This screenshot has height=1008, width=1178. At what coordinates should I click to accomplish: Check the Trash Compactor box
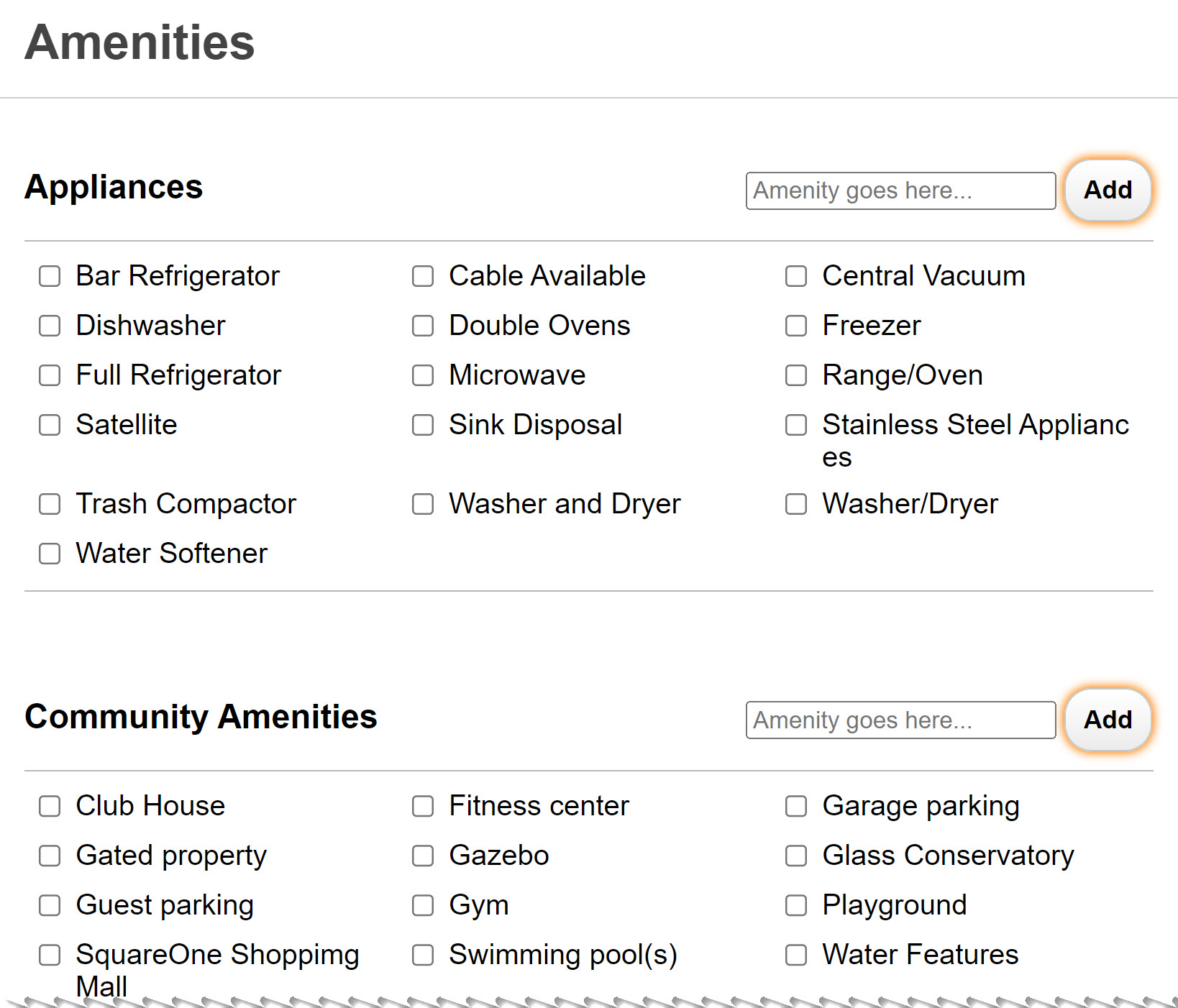[x=50, y=504]
